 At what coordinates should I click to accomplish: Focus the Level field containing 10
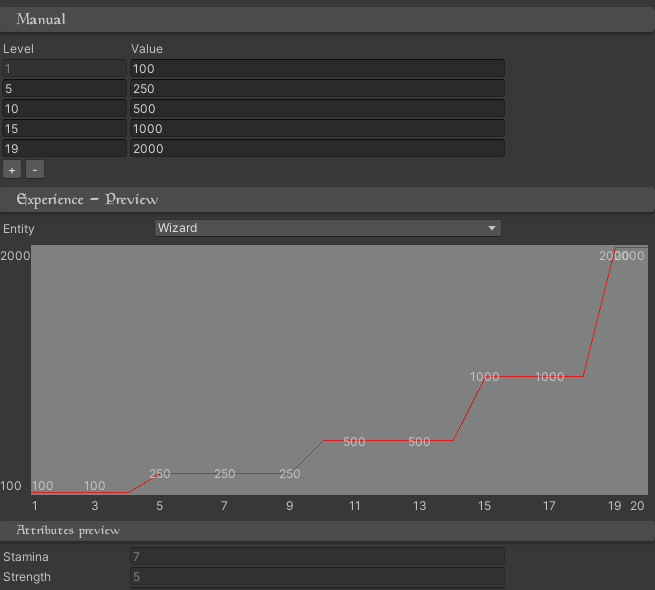click(x=64, y=108)
